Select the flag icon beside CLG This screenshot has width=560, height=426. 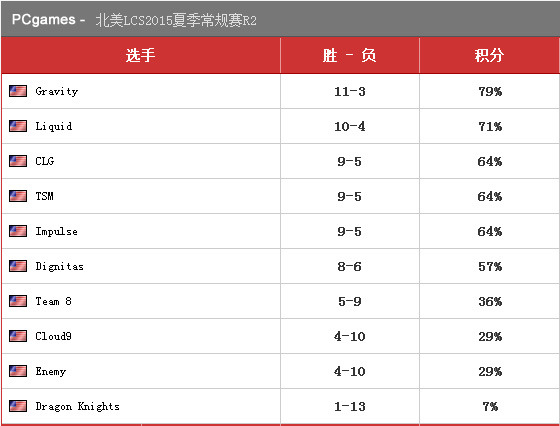(18, 161)
